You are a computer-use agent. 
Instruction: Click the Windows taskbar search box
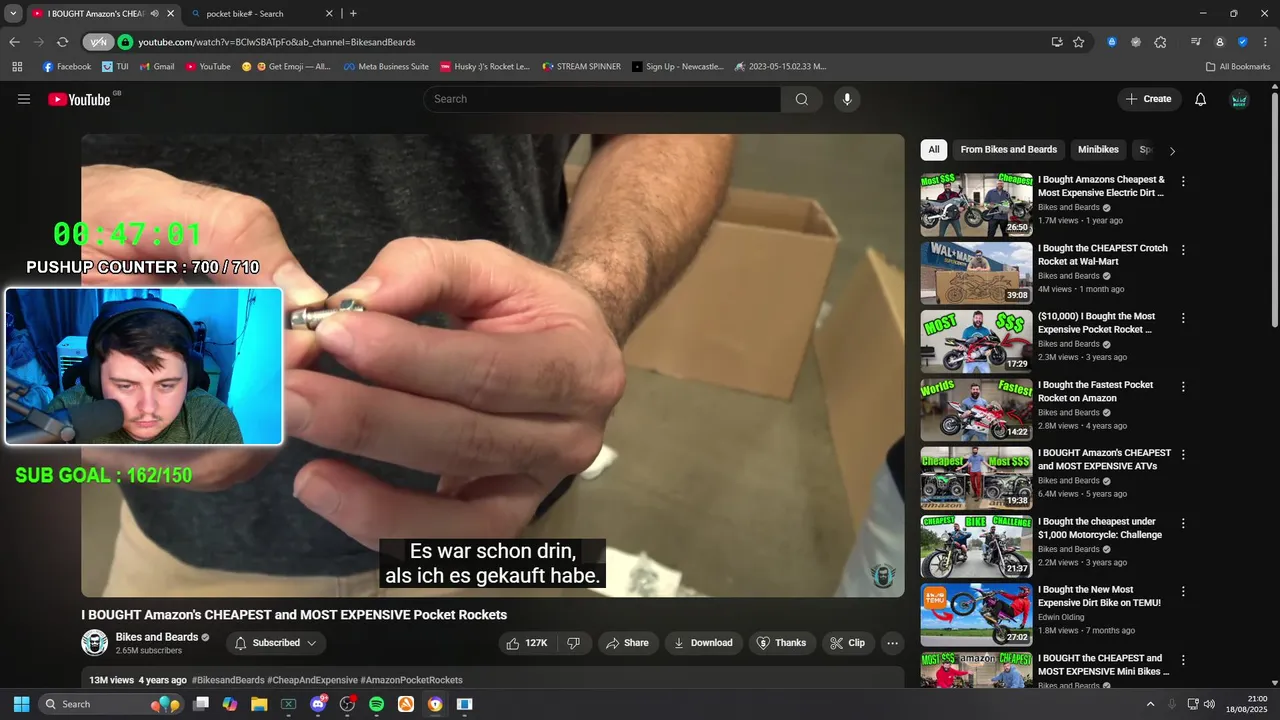click(112, 704)
